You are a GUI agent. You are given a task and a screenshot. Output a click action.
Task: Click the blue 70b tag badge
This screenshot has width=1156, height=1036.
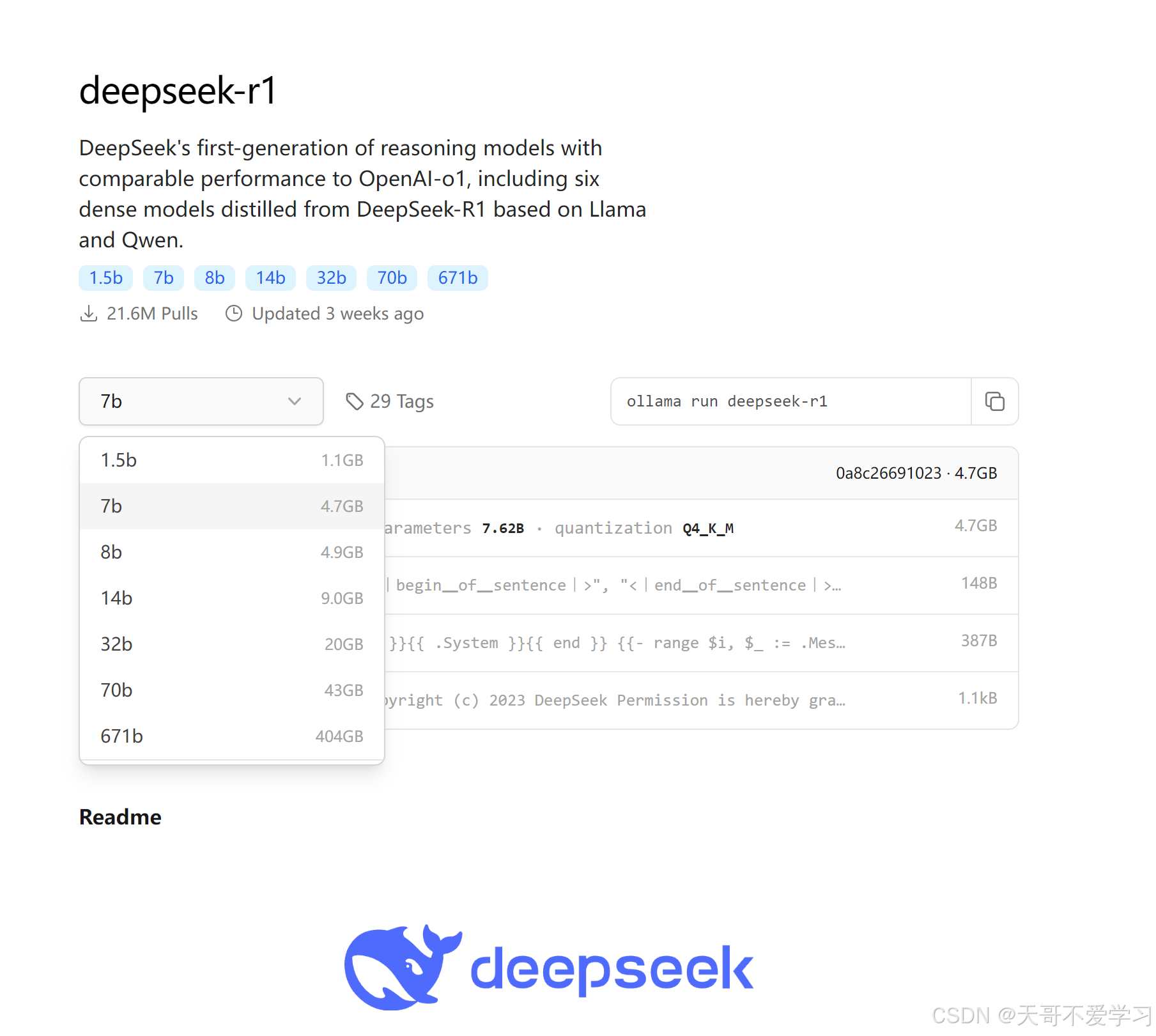pos(392,278)
